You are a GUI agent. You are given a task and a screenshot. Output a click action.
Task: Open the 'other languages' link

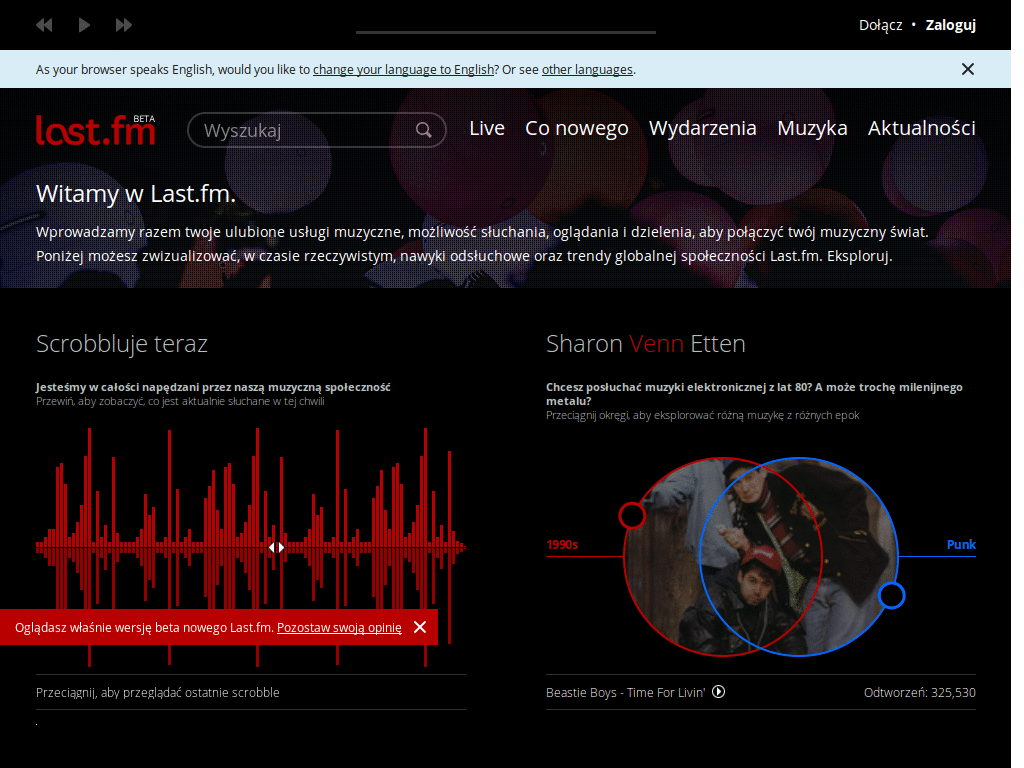(587, 69)
